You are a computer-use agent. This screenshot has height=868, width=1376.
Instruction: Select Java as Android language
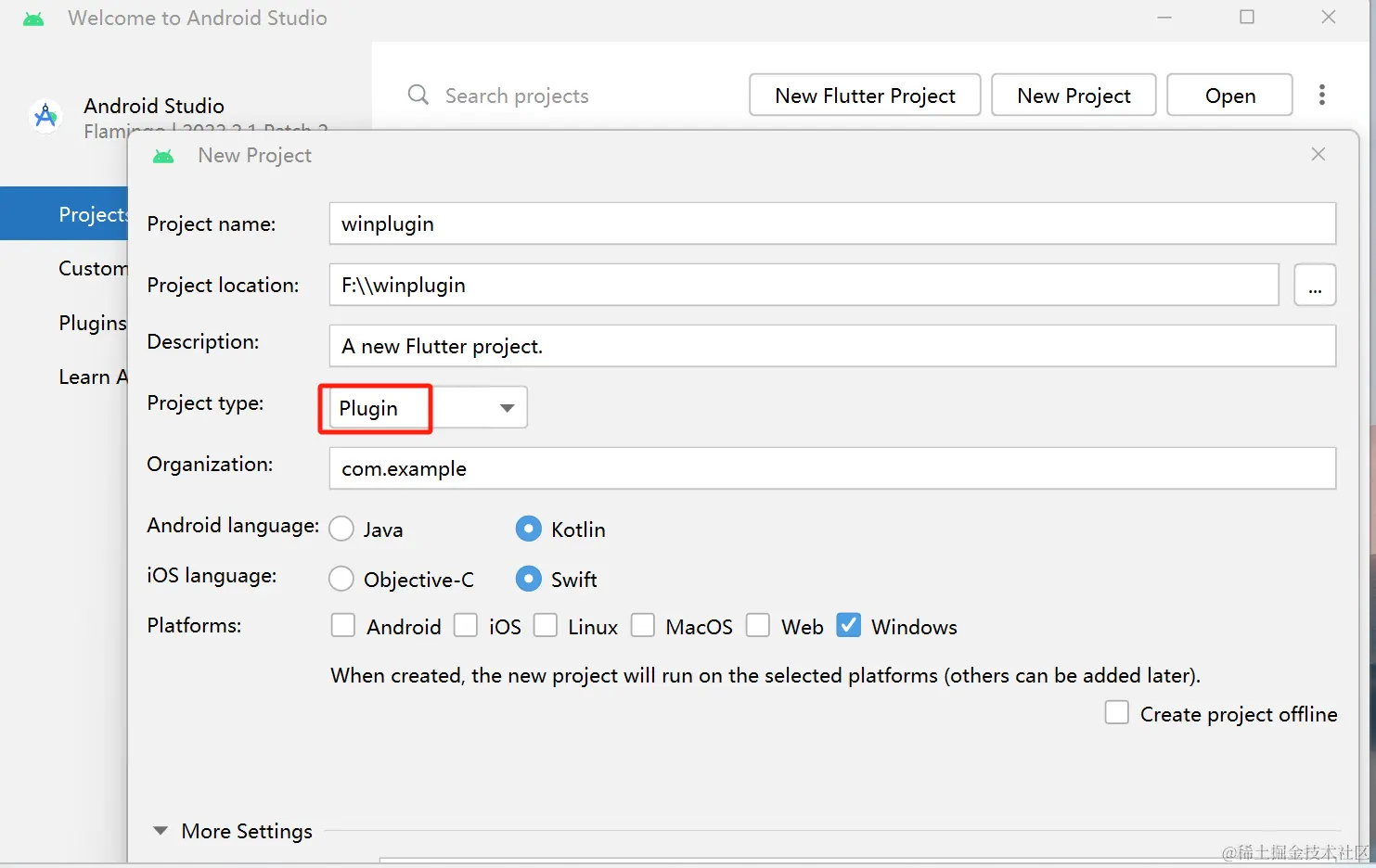[x=341, y=529]
